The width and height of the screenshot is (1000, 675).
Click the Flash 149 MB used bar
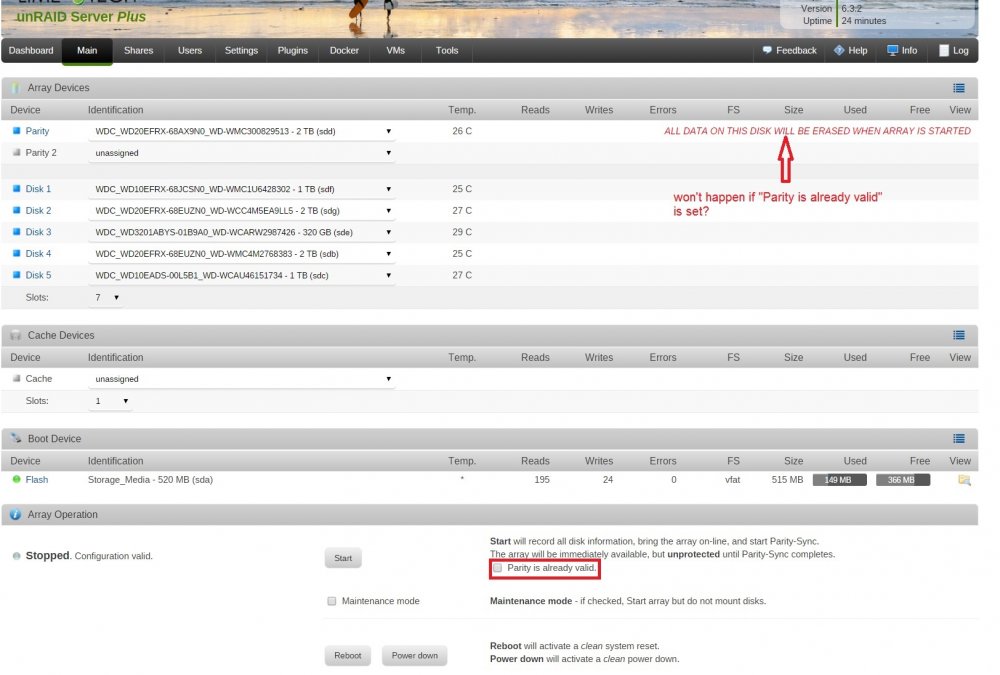tap(839, 480)
